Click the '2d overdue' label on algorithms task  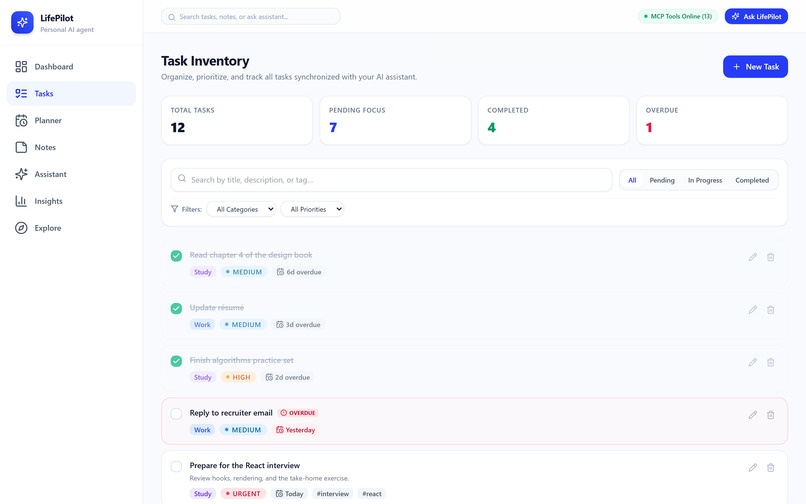click(292, 377)
